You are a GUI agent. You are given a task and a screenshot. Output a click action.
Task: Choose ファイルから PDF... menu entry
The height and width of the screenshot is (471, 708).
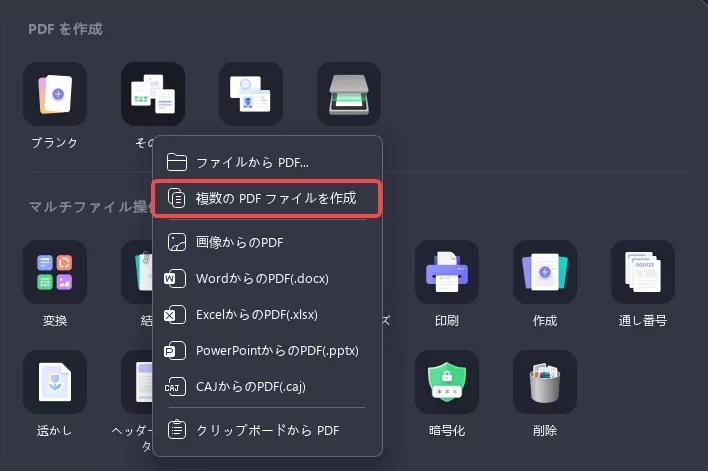(267, 162)
